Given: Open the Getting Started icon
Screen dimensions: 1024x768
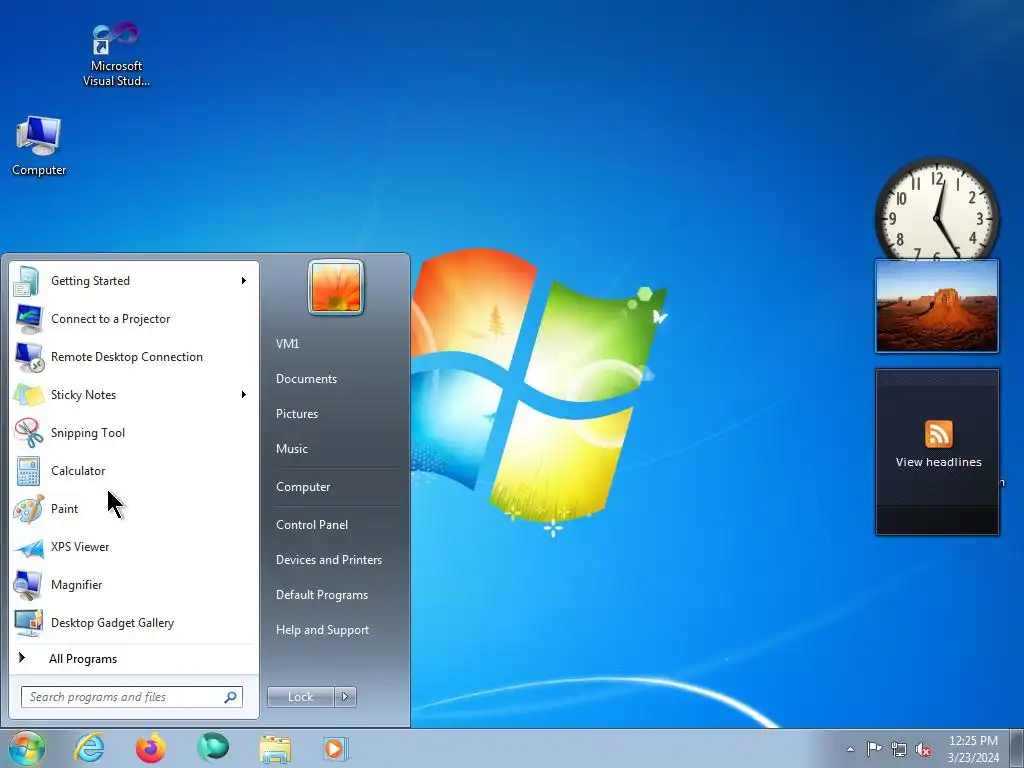Looking at the screenshot, I should tap(28, 281).
